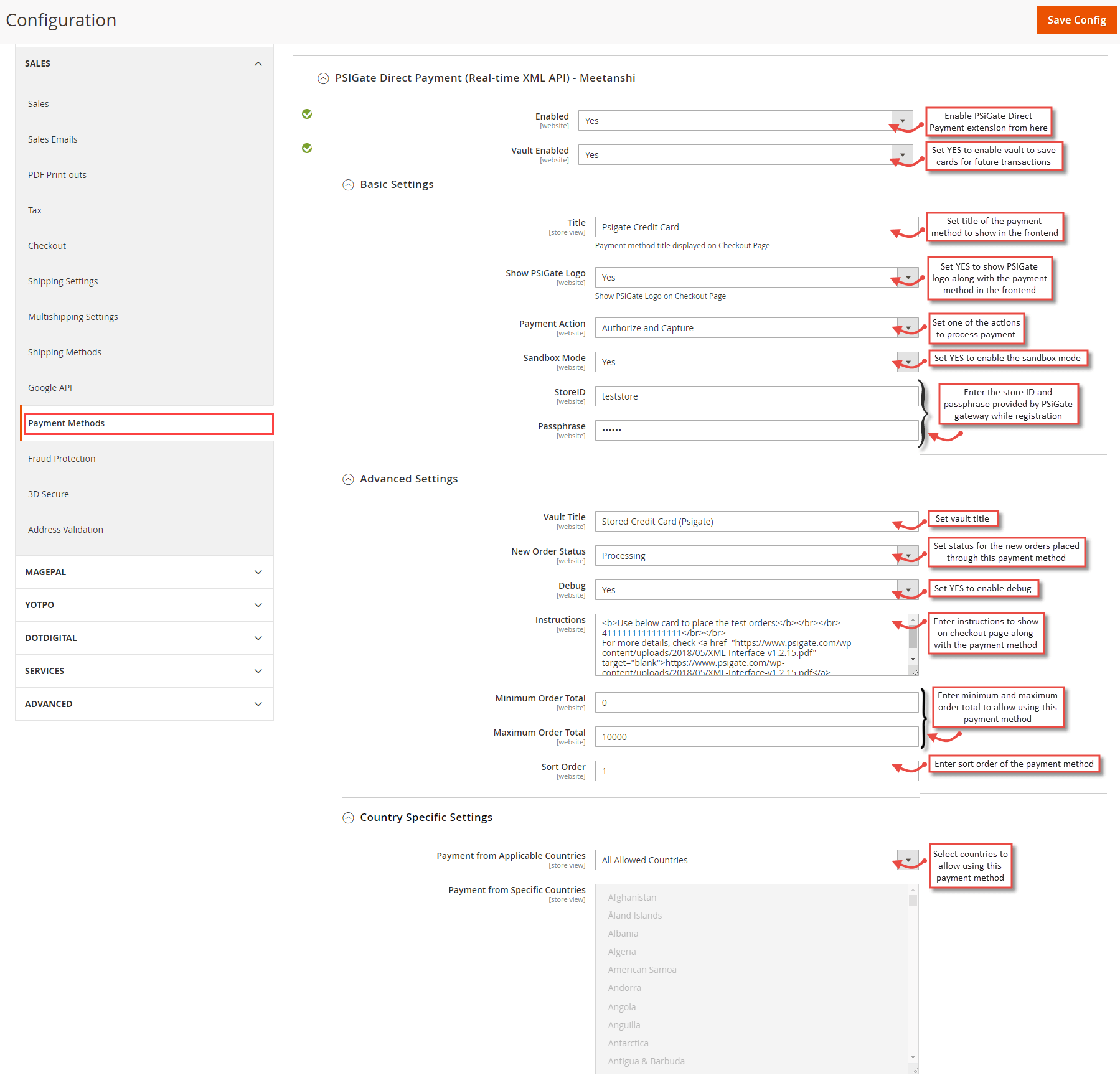The width and height of the screenshot is (1120, 1083).
Task: Open Multishipping Settings
Action: (73, 317)
